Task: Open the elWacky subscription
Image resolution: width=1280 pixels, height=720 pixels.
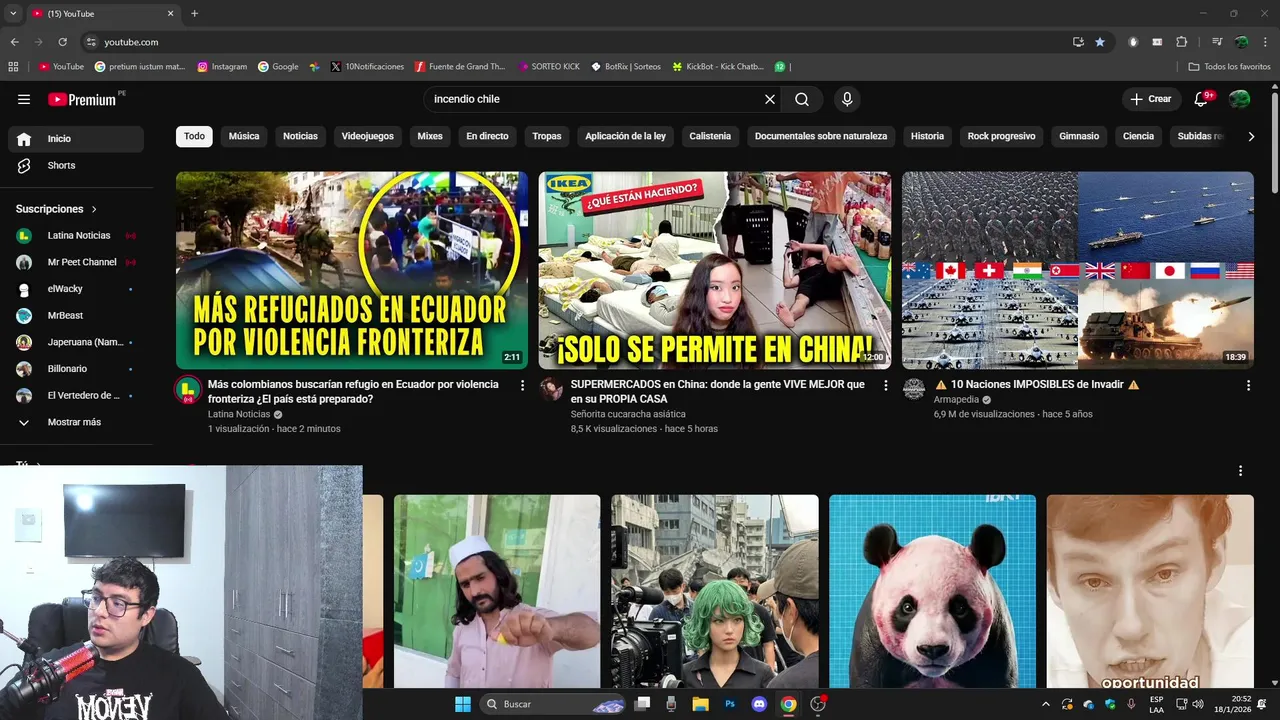Action: tap(76, 289)
